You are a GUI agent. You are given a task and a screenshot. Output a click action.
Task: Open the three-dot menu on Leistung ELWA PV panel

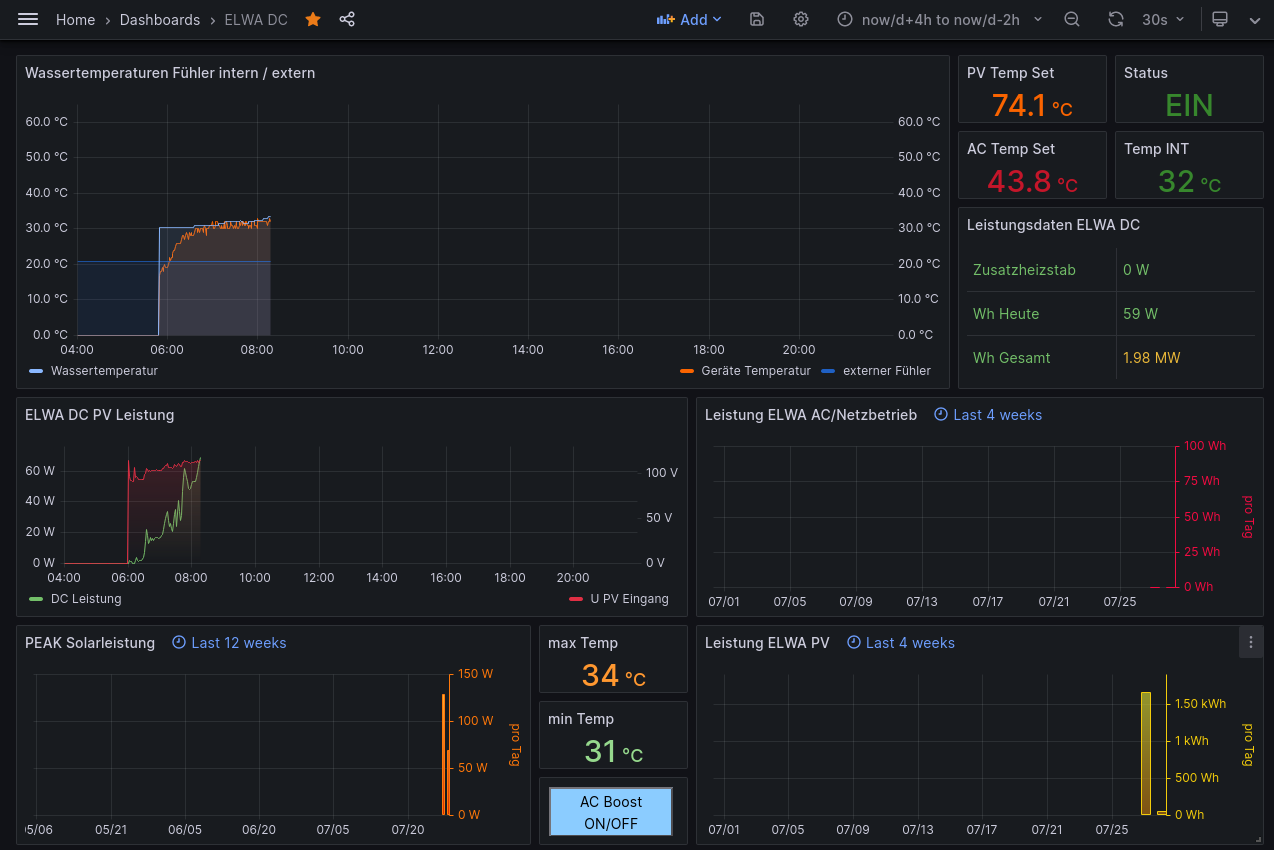[1250, 643]
